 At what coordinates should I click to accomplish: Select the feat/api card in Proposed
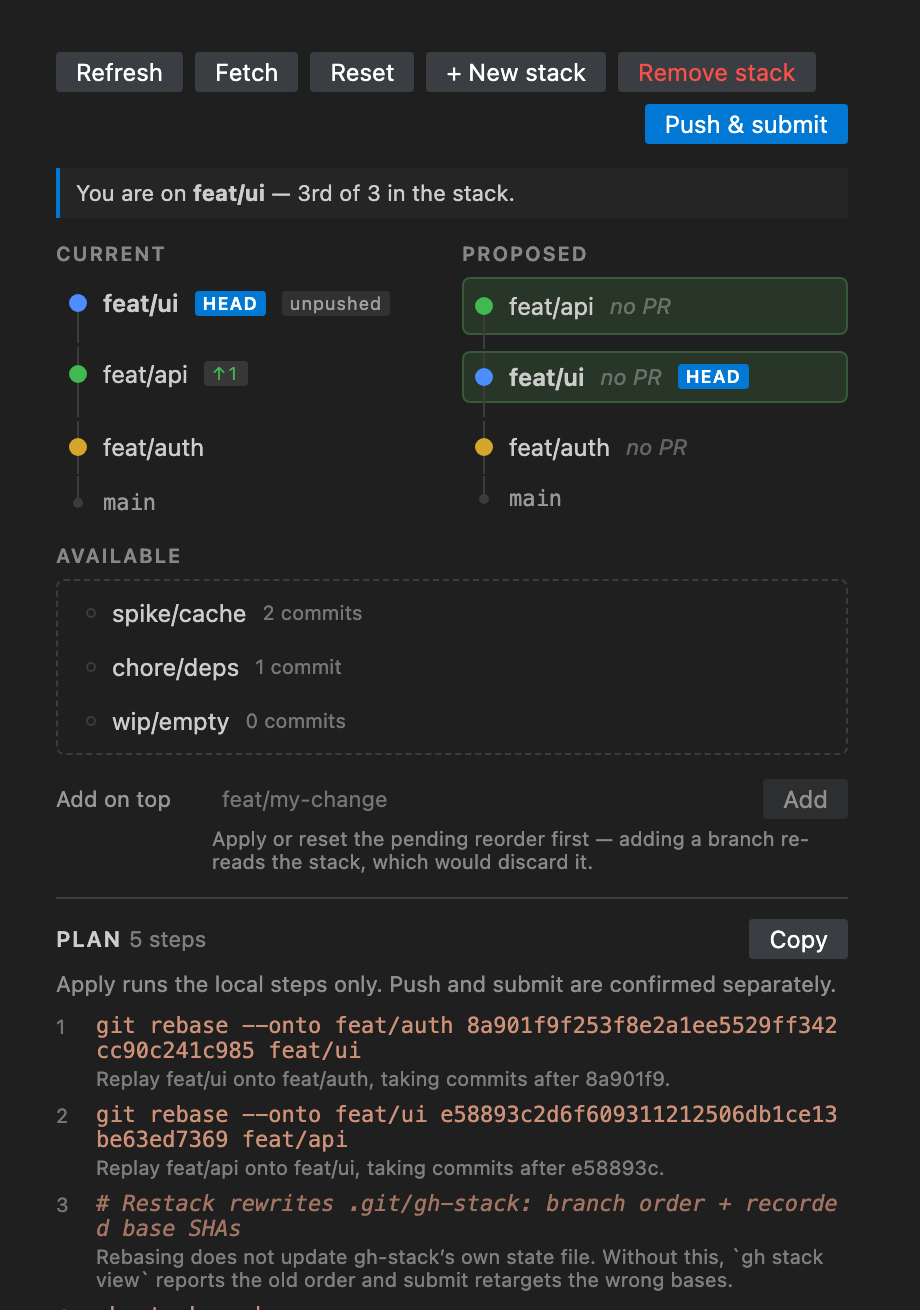pos(655,306)
